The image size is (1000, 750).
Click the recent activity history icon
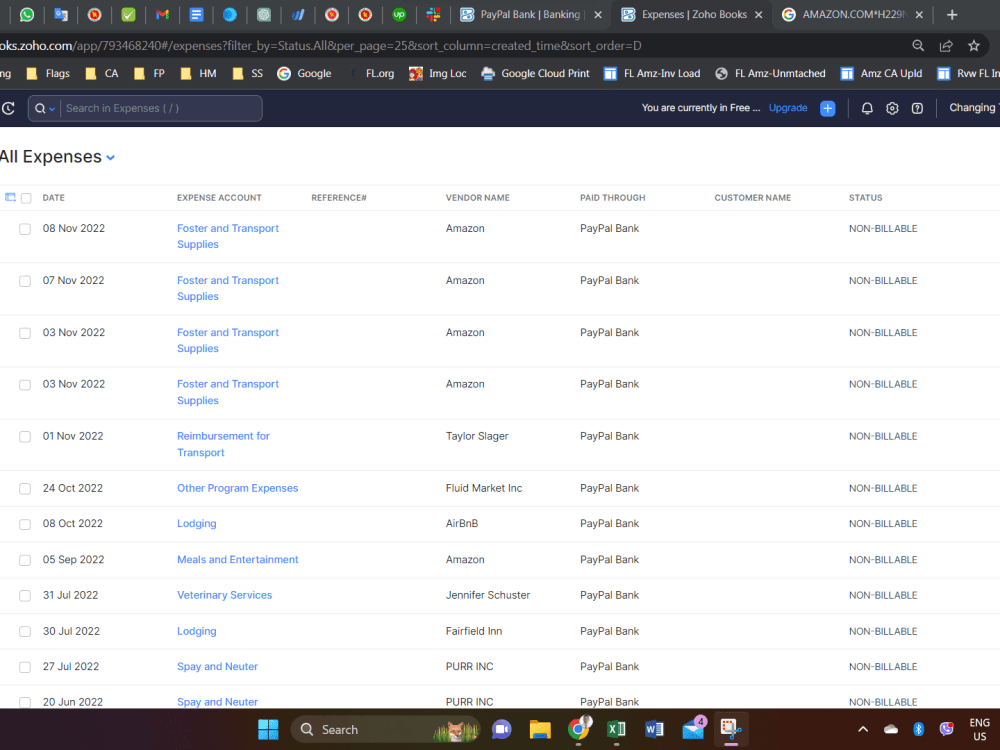pyautogui.click(x=8, y=108)
